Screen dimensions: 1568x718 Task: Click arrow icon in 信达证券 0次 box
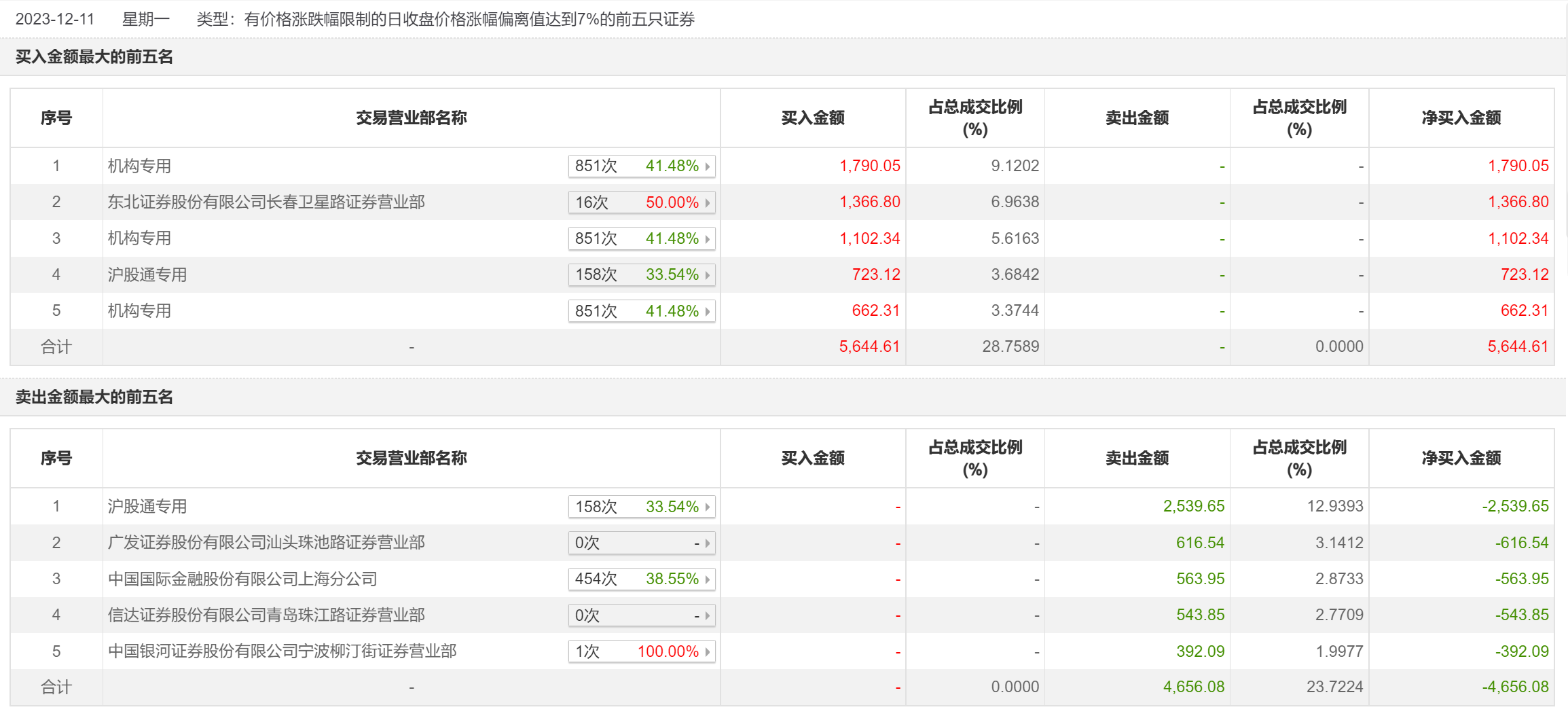[x=708, y=615]
